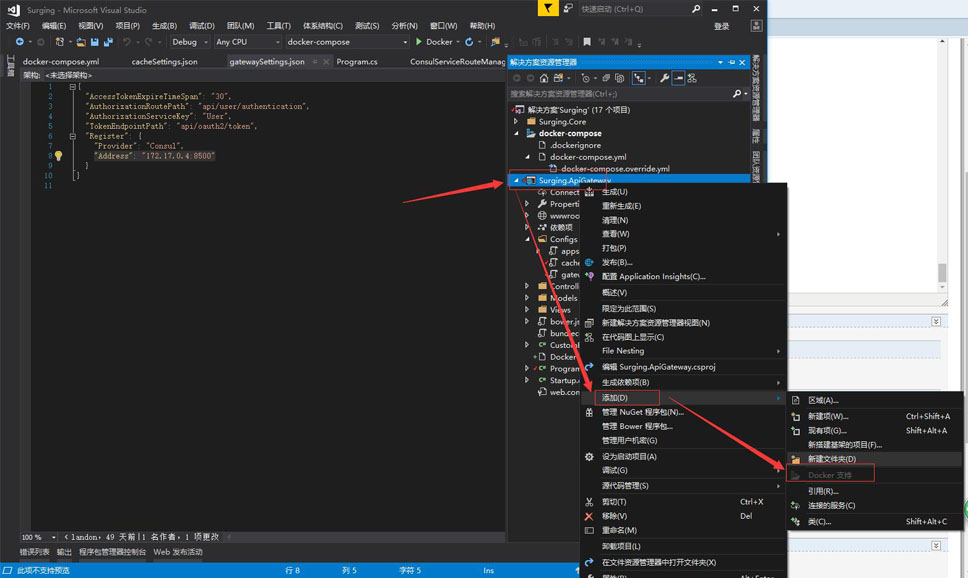Toggle Sync with Active Document in Solution Explorer
968x578 pixels.
tap(638, 78)
